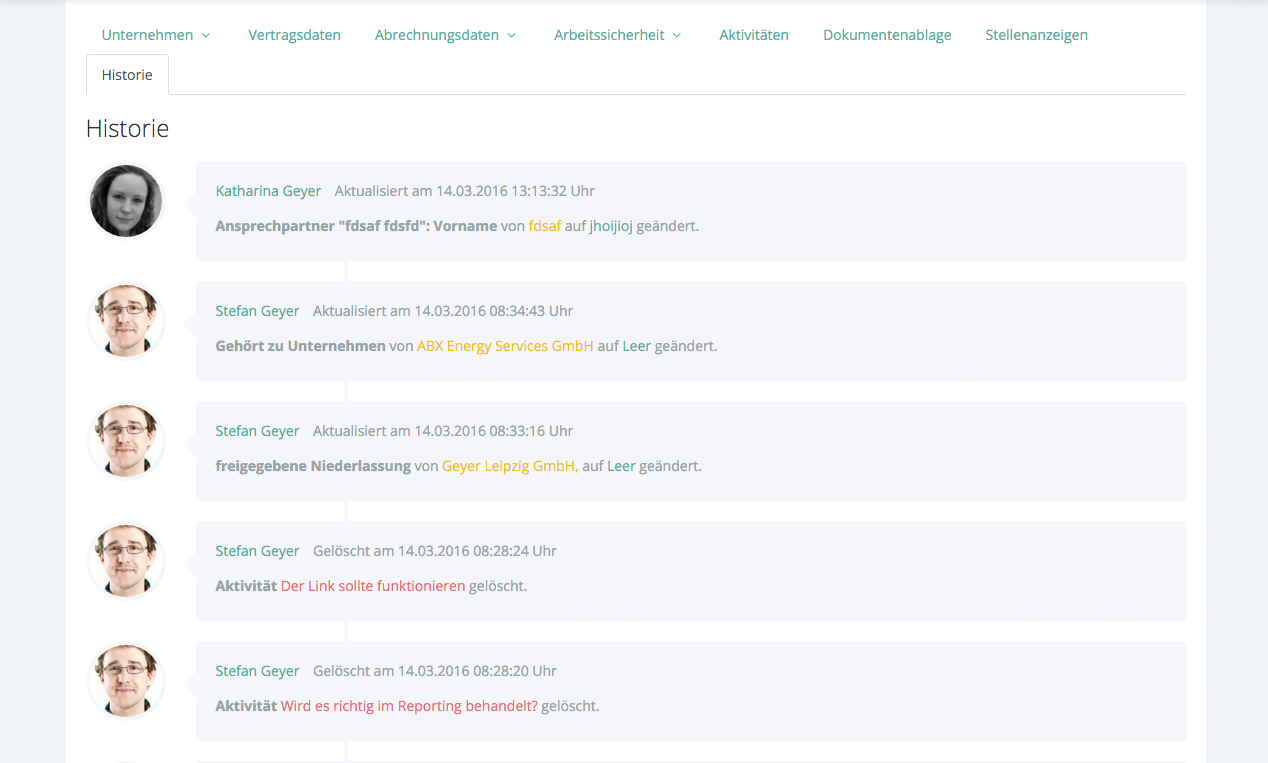Expand the Arbeitssicherheit dropdown

pos(617,35)
